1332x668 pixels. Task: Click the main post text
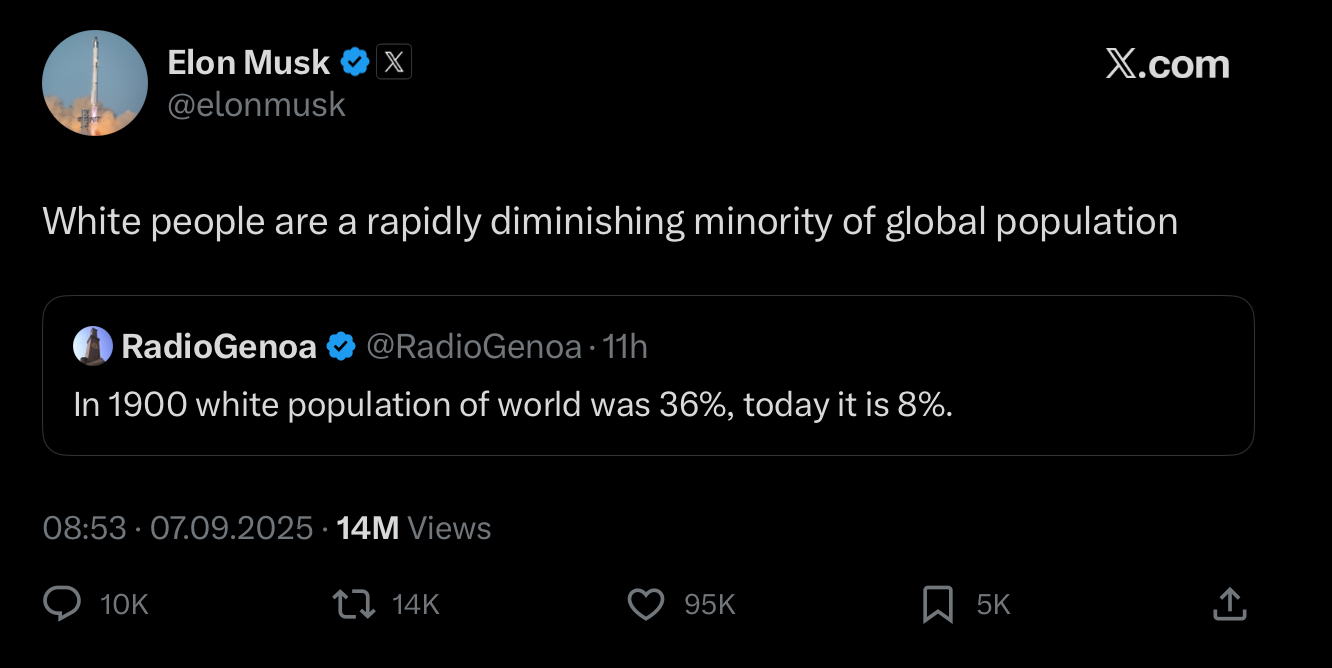610,221
